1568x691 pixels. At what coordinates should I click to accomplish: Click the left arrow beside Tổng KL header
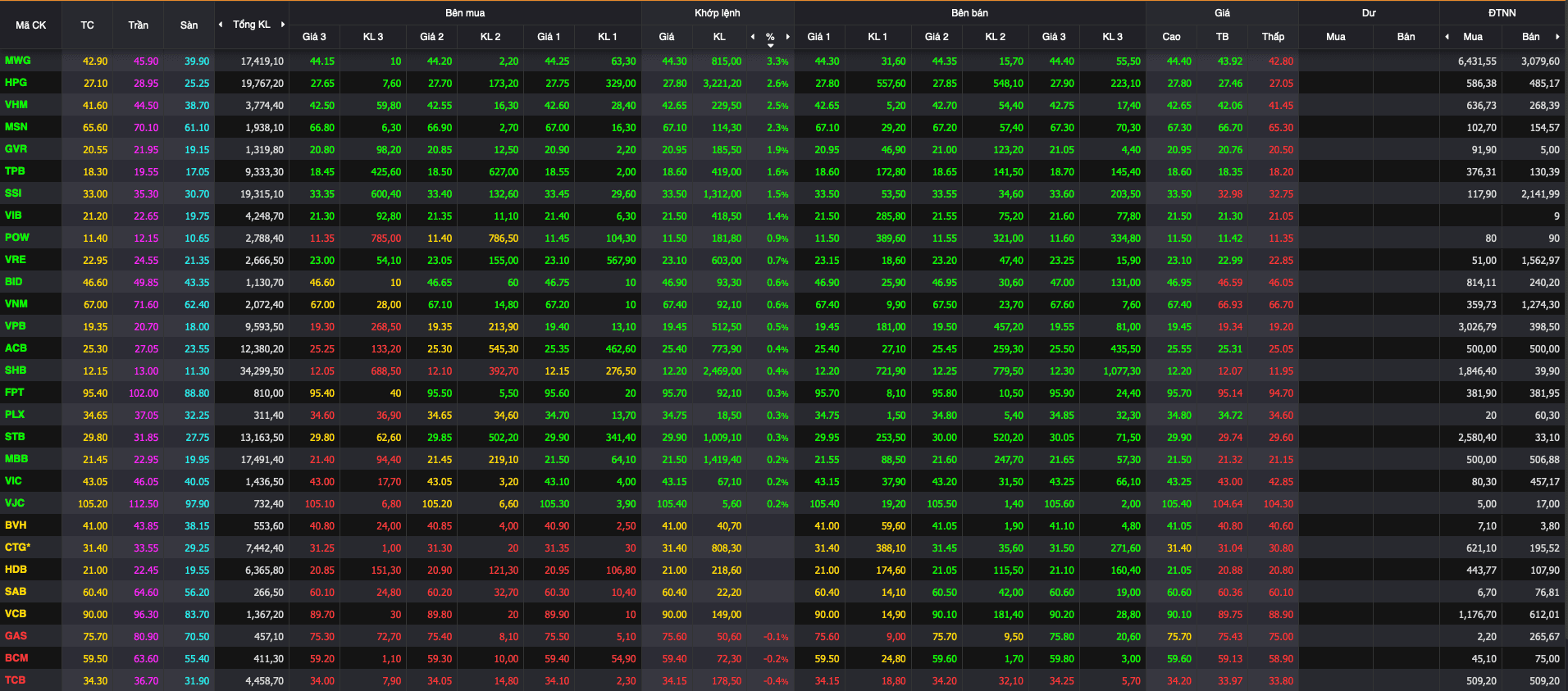pyautogui.click(x=221, y=25)
